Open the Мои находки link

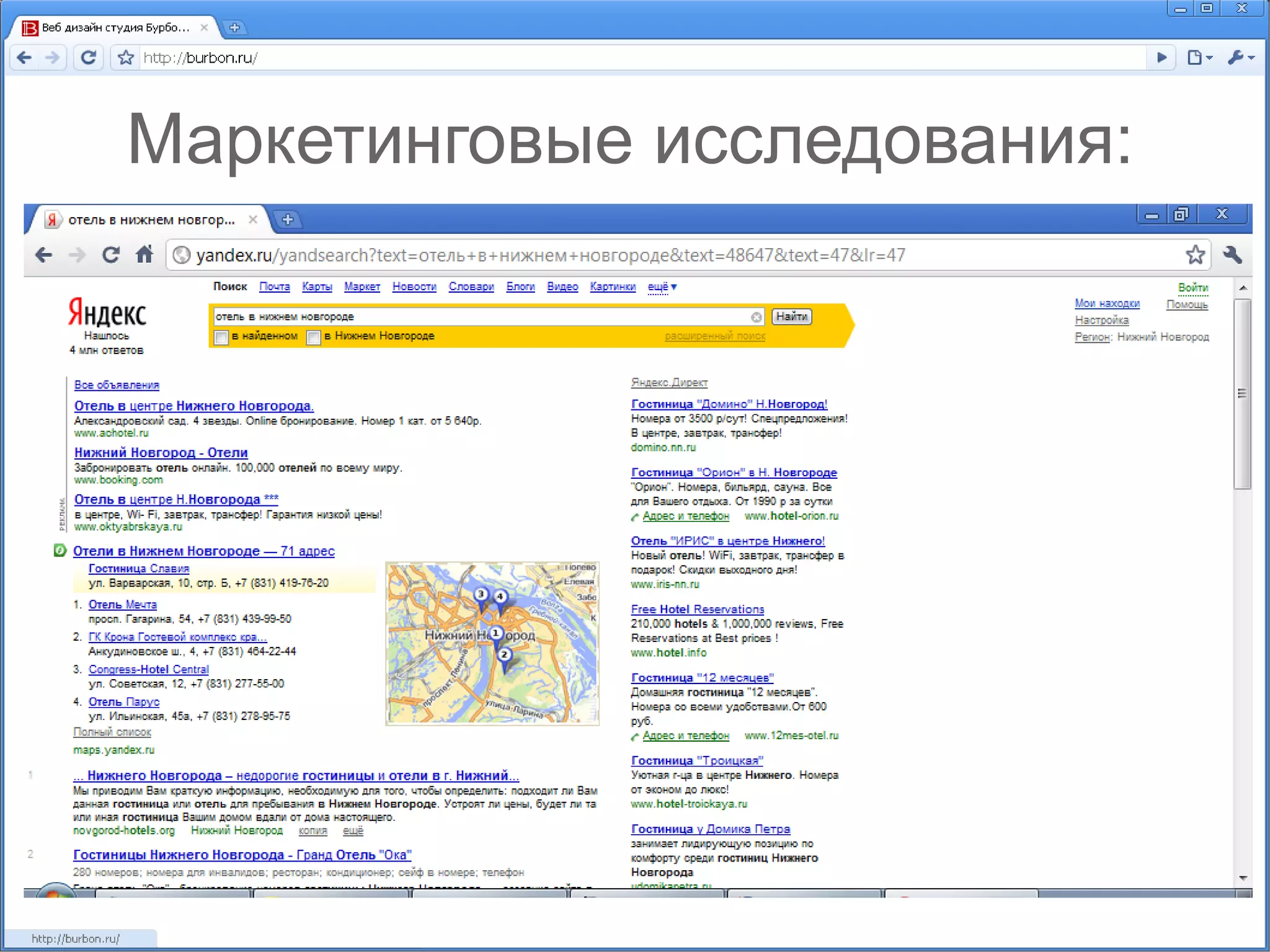(x=1107, y=303)
